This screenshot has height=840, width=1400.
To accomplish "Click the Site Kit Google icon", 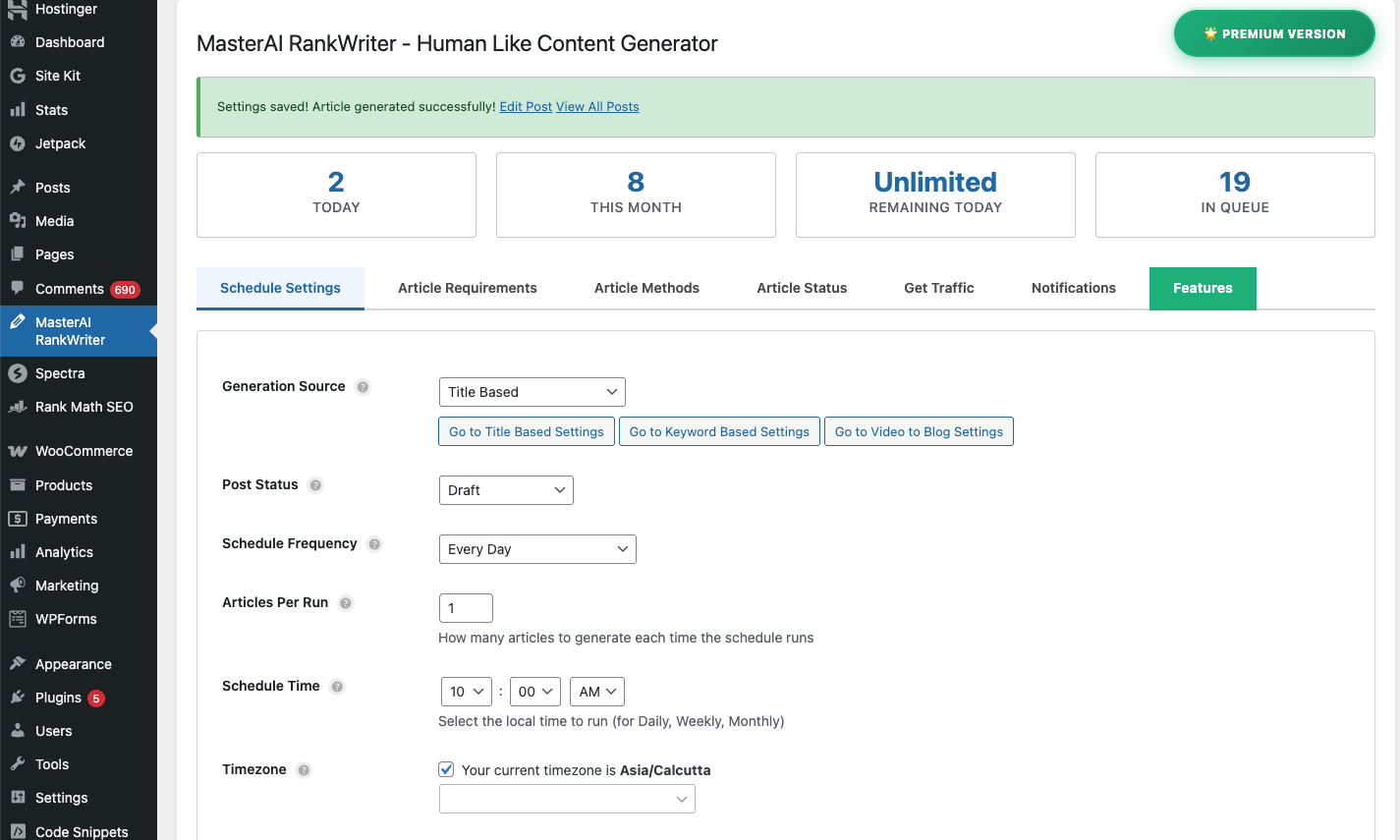I will tap(18, 76).
